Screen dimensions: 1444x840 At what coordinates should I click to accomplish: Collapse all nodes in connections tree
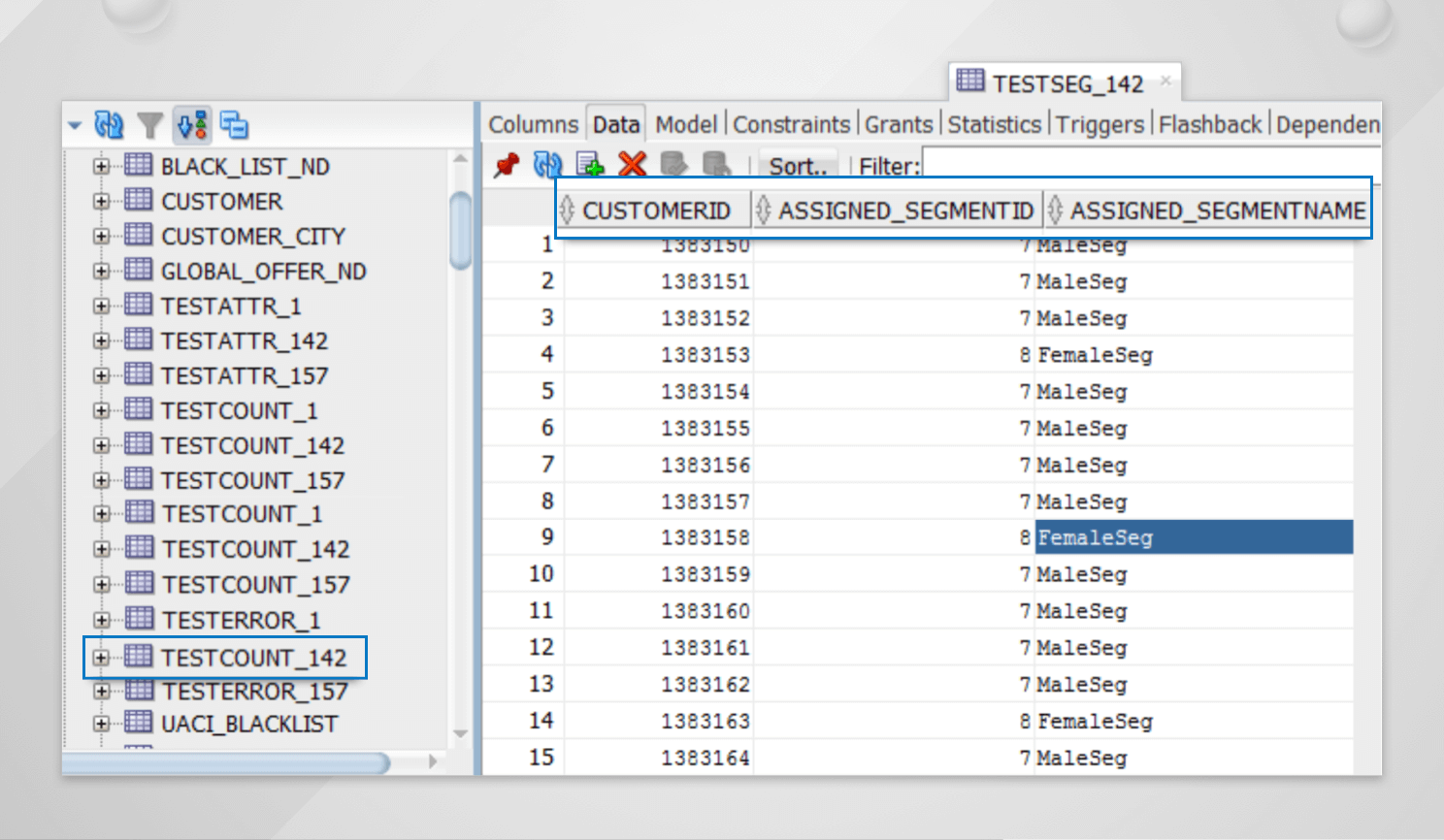point(234,125)
